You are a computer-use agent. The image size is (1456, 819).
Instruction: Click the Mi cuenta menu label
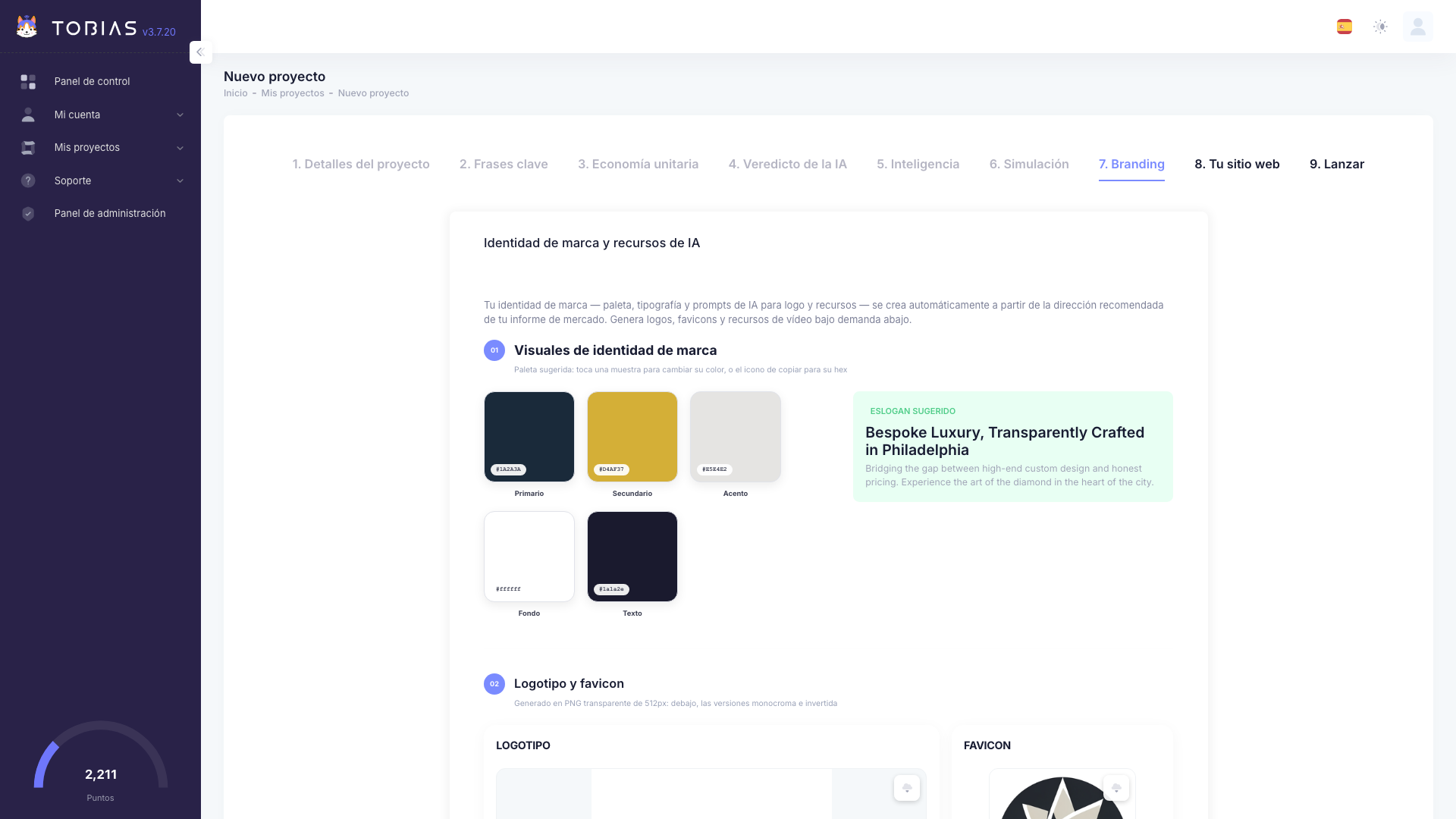[77, 115]
